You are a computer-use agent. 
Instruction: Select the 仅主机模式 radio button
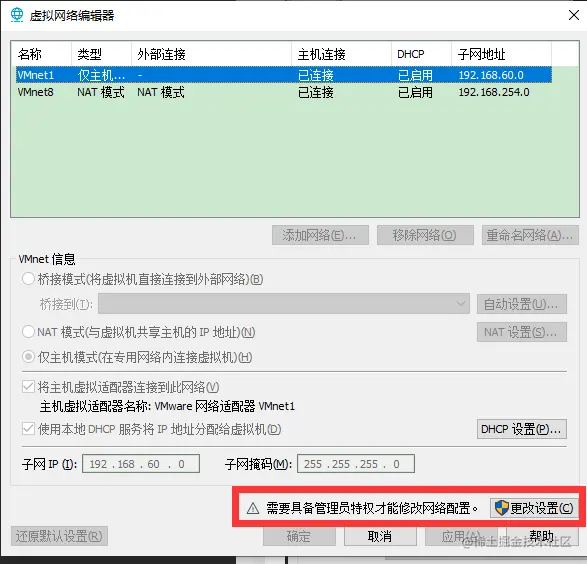(28, 357)
